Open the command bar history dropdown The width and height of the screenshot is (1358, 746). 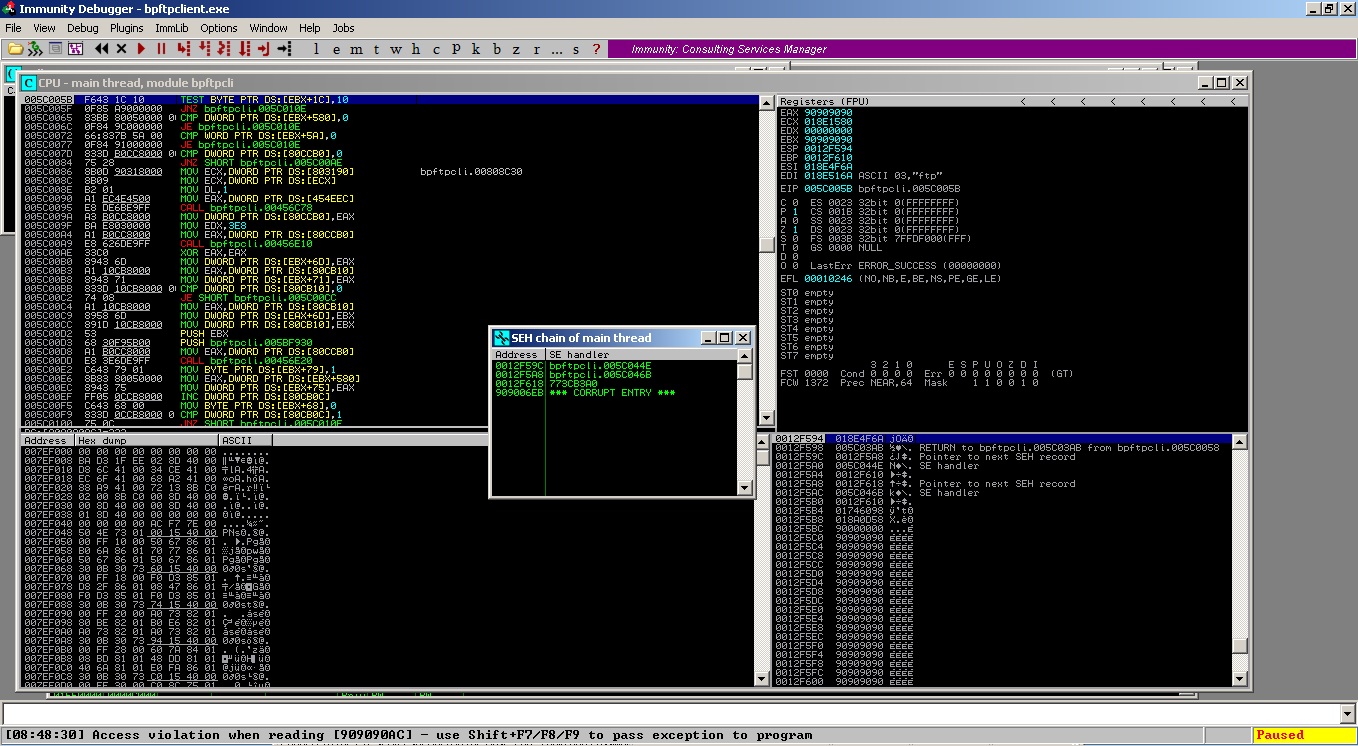coord(1346,714)
